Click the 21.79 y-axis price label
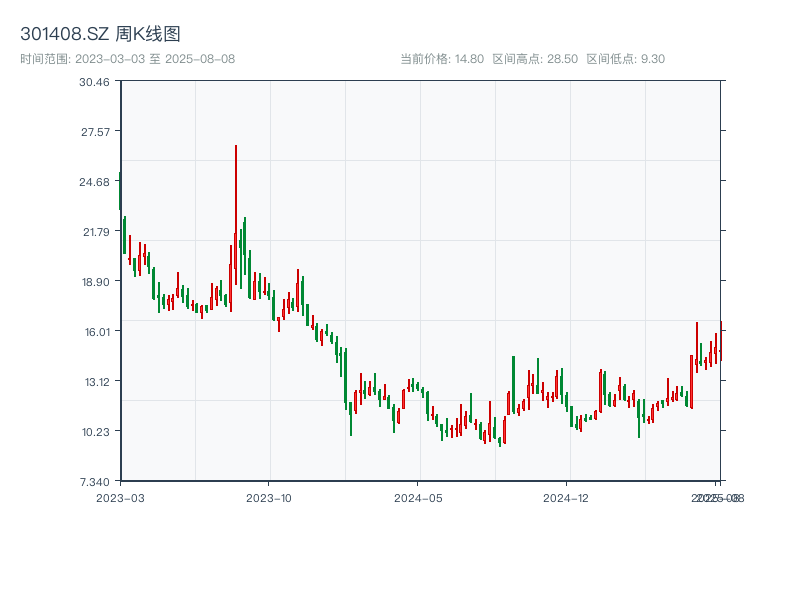Viewport: 800px width, 600px height. [95, 231]
